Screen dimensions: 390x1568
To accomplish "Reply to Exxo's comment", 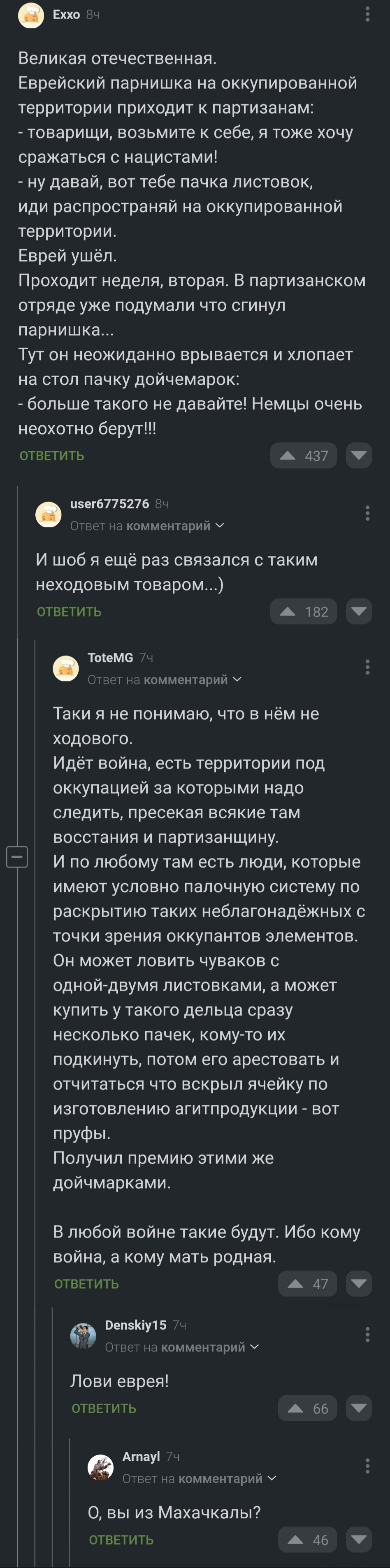I will [x=52, y=455].
